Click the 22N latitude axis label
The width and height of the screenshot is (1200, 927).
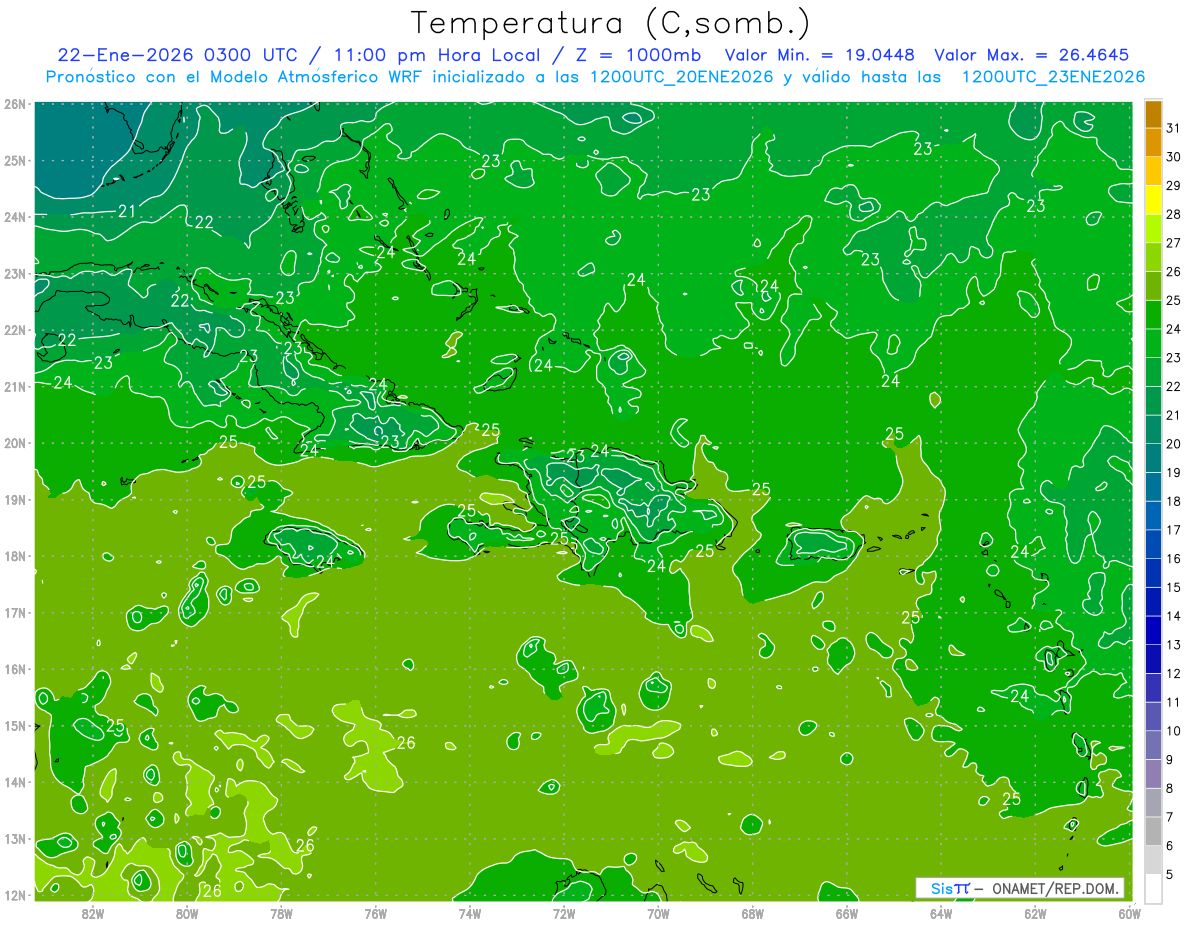tap(15, 330)
